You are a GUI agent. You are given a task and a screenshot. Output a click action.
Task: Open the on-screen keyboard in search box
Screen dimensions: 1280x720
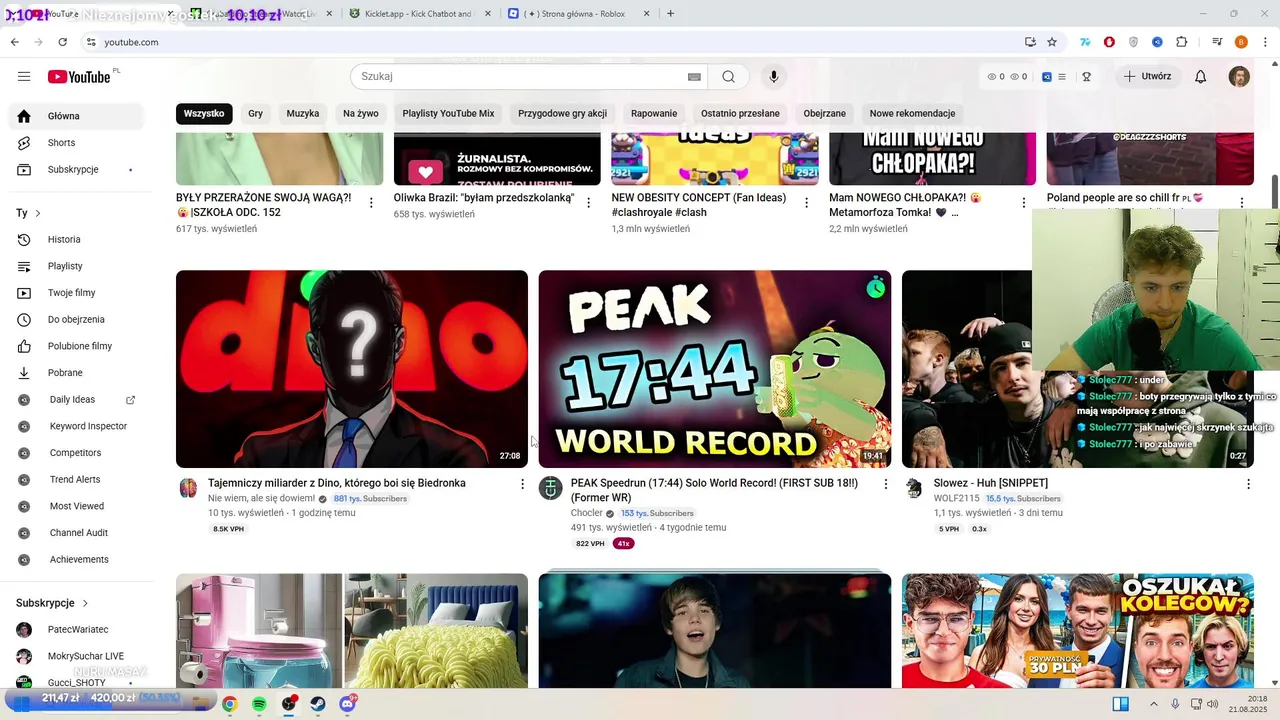click(x=694, y=77)
